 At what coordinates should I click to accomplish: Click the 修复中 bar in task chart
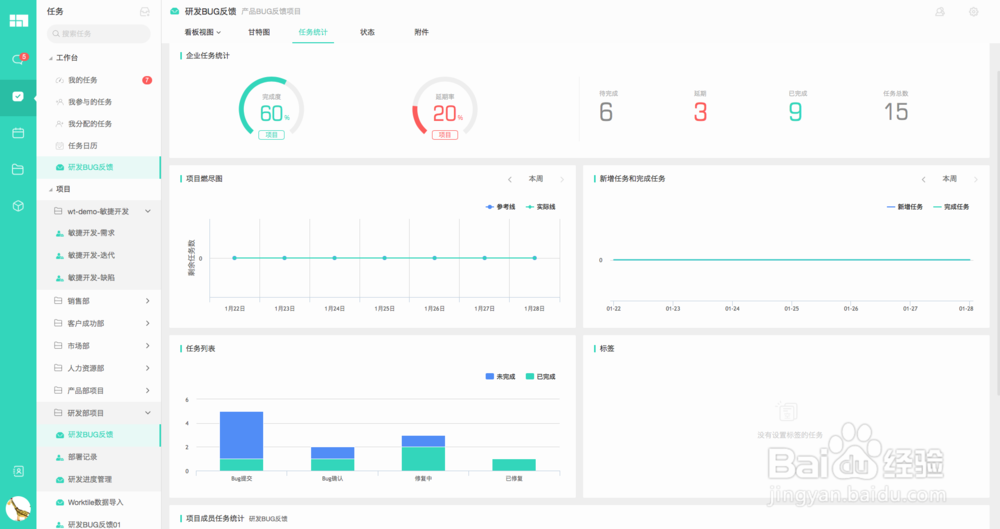(423, 453)
